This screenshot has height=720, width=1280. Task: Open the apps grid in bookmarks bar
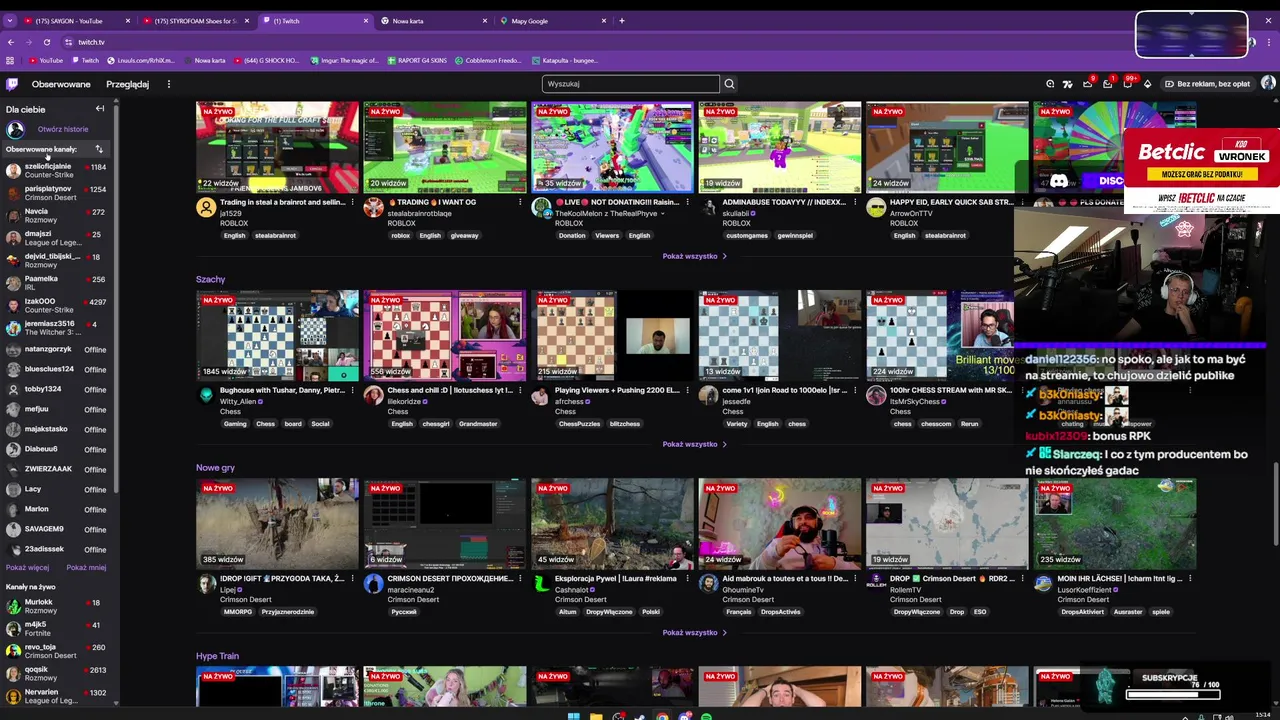[11, 60]
